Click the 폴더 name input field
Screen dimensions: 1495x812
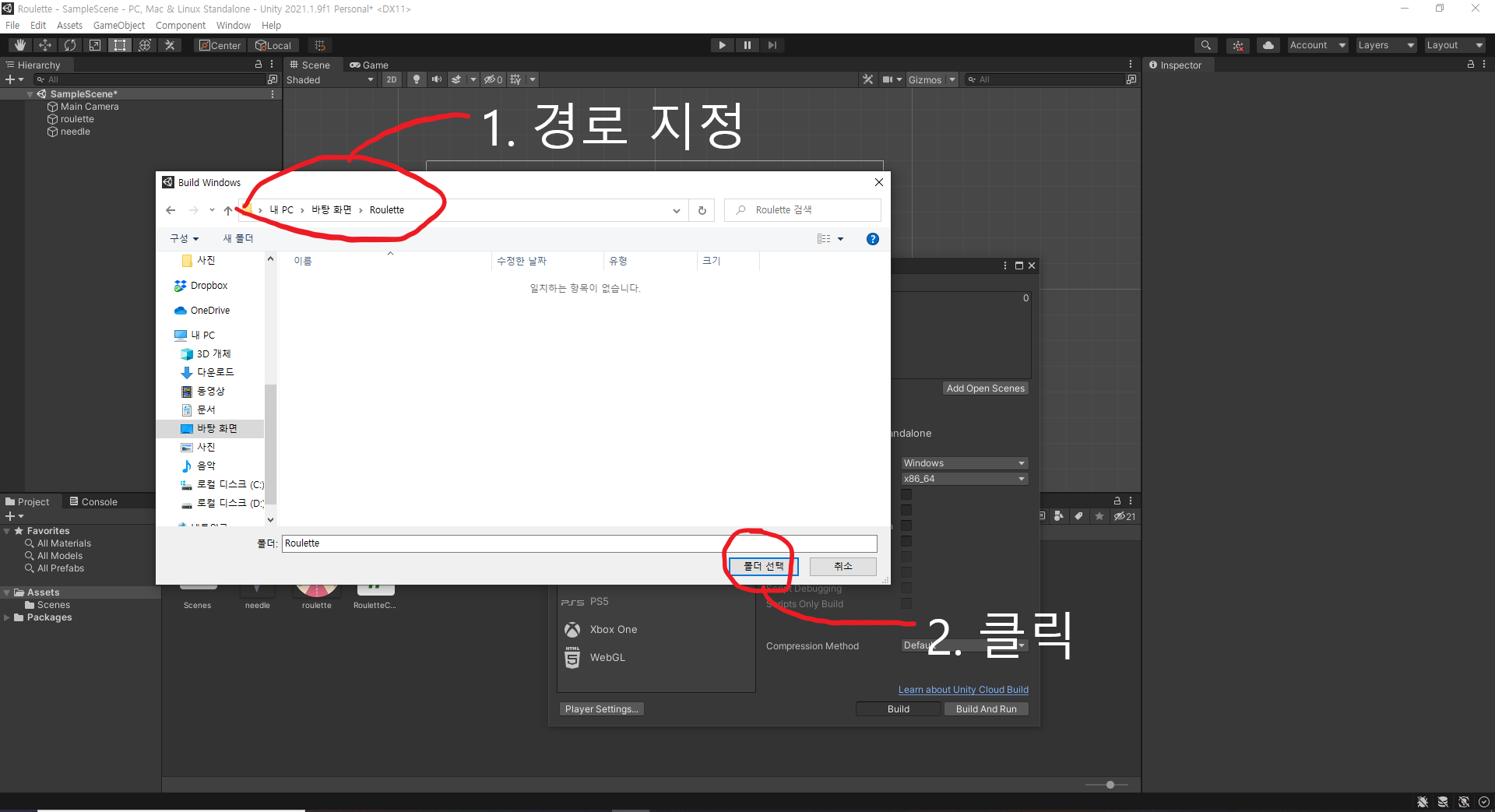(579, 543)
